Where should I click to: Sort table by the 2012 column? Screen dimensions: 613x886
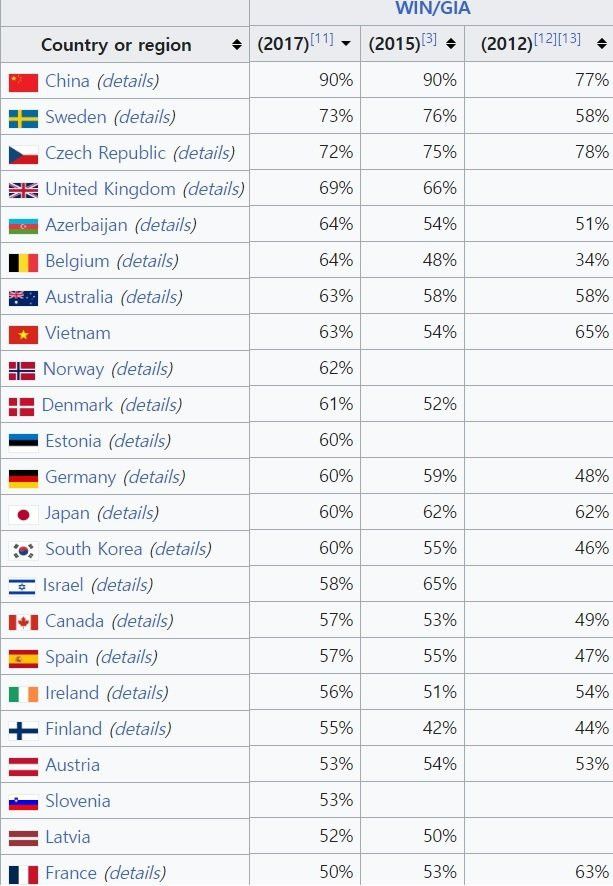(x=601, y=44)
